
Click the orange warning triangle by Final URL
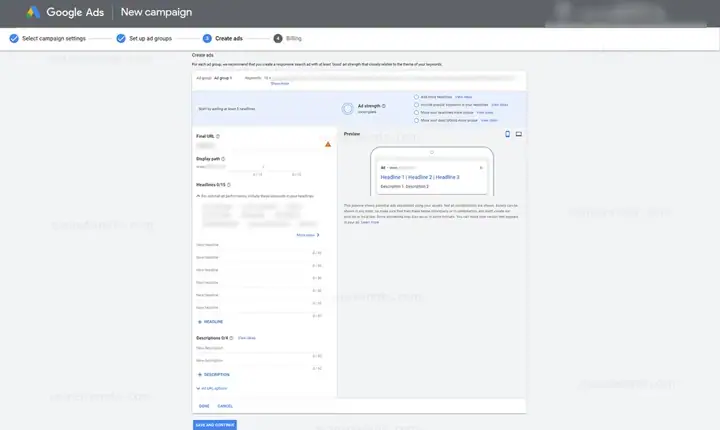[x=328, y=144]
